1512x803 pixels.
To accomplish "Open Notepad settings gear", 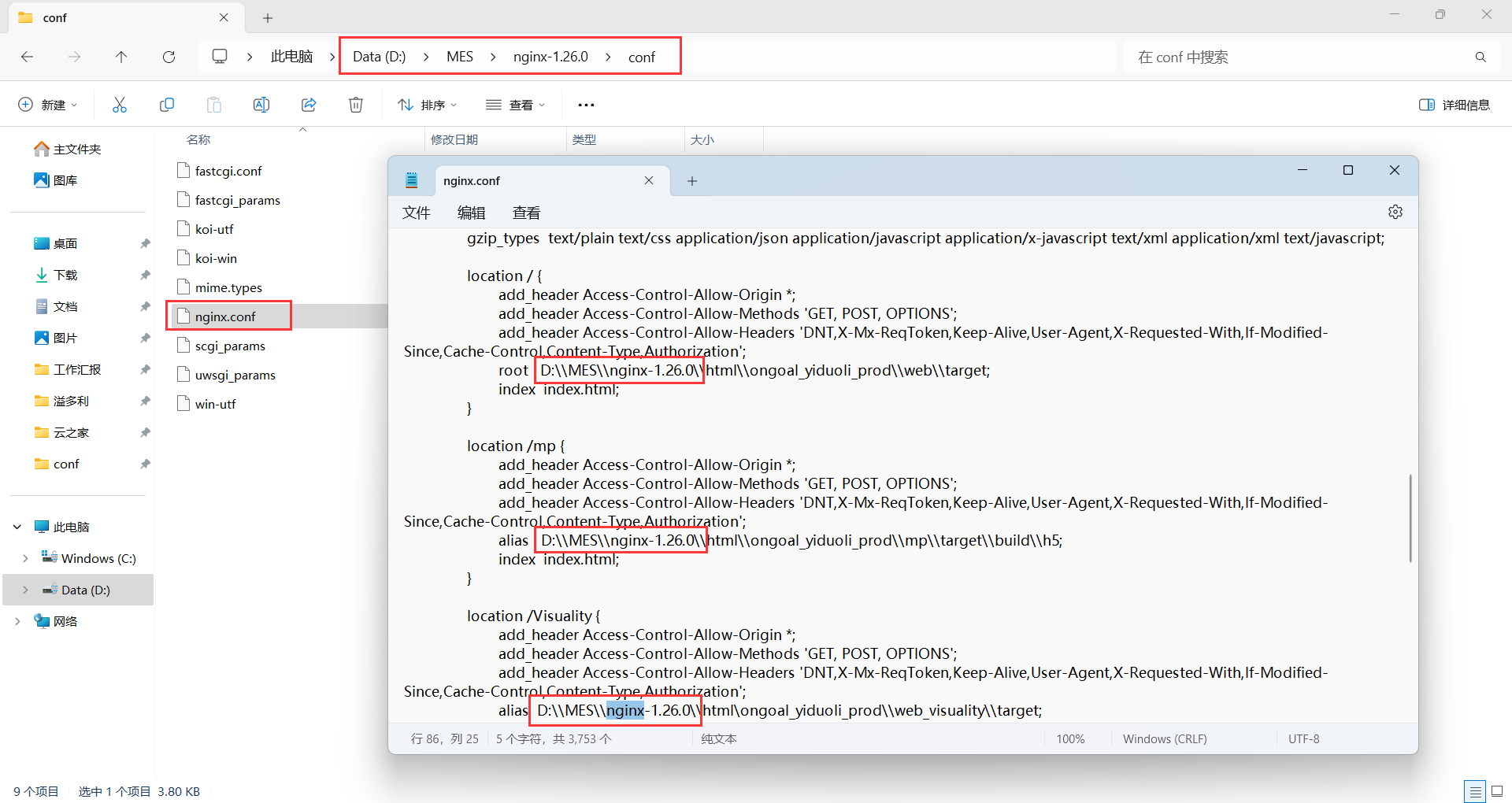I will 1395,212.
